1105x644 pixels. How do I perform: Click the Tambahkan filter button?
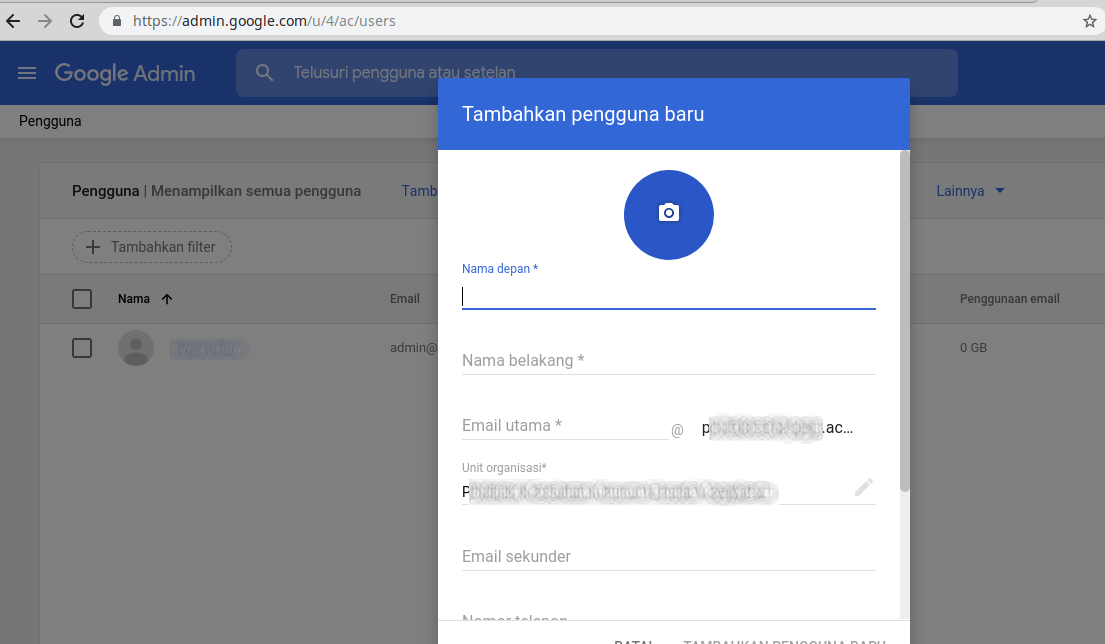pos(151,247)
